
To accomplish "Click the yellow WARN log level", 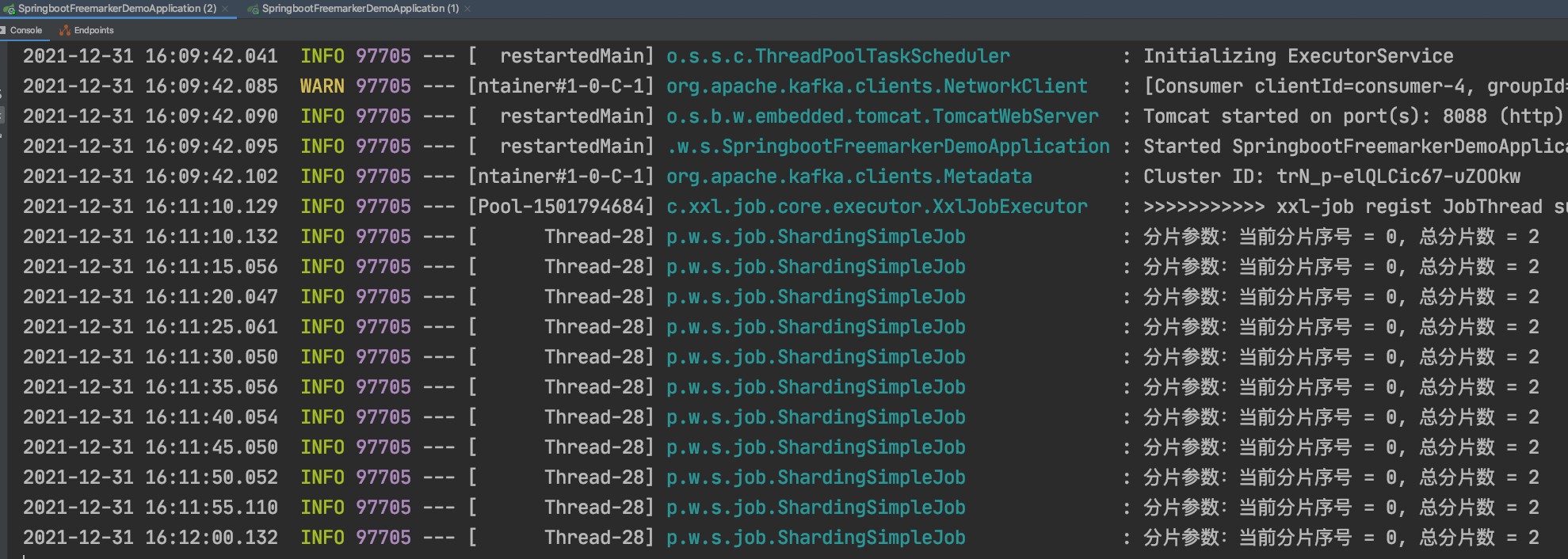I will [322, 86].
